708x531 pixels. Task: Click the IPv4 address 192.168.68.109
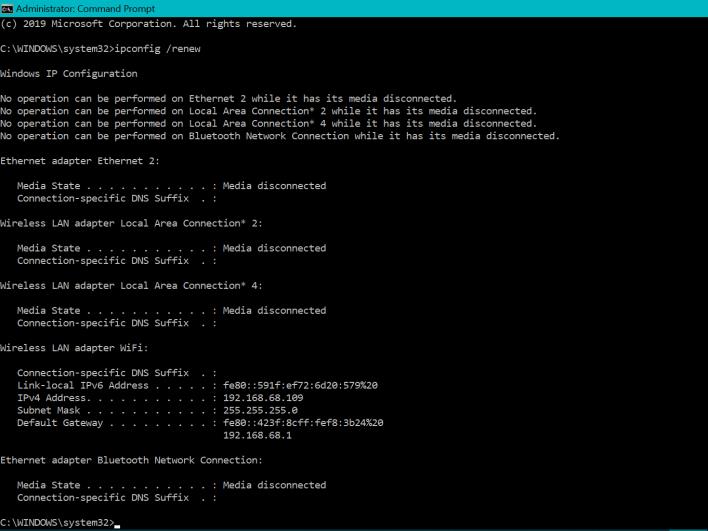click(263, 398)
